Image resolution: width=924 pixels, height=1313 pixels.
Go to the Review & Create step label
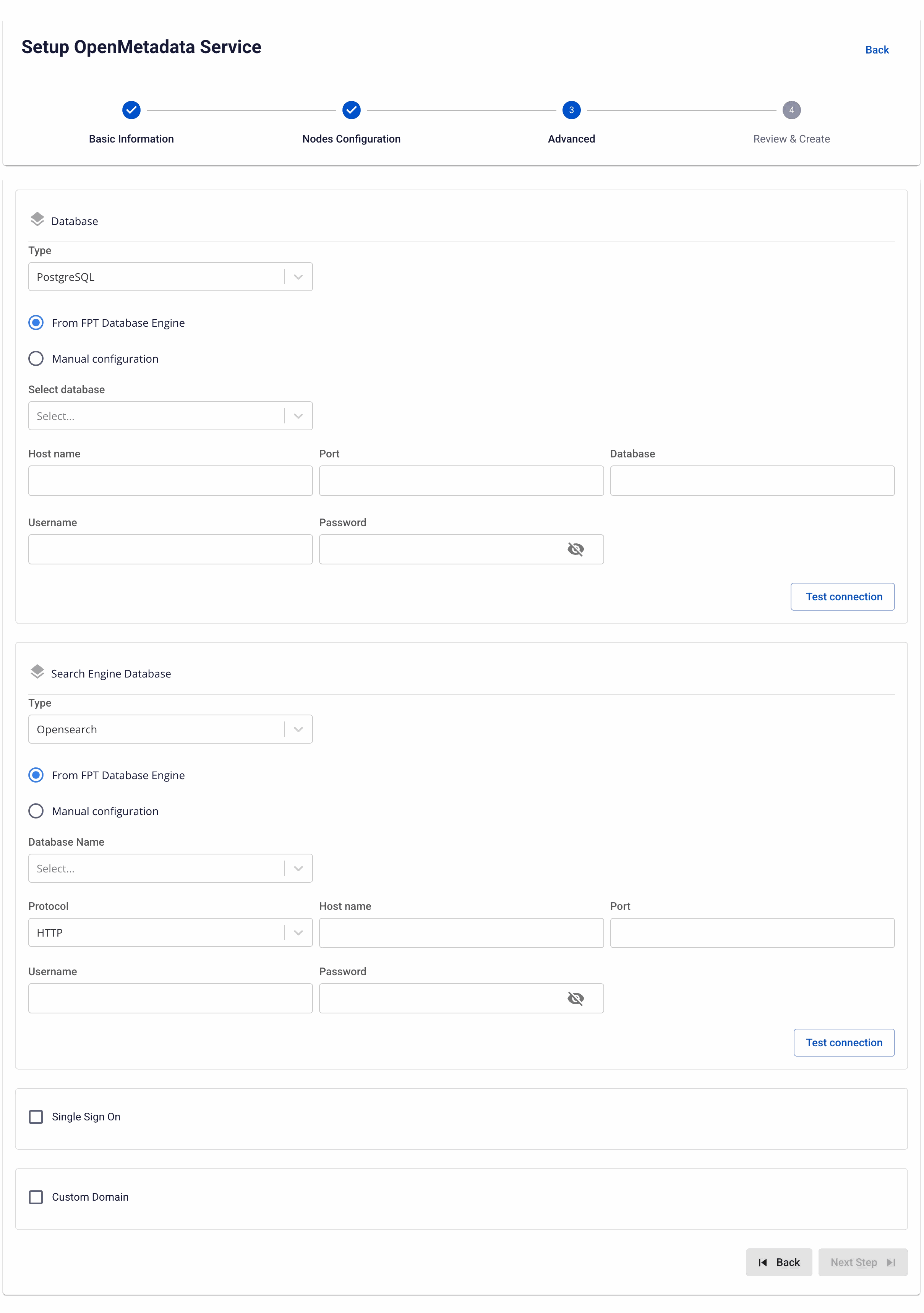pos(791,139)
